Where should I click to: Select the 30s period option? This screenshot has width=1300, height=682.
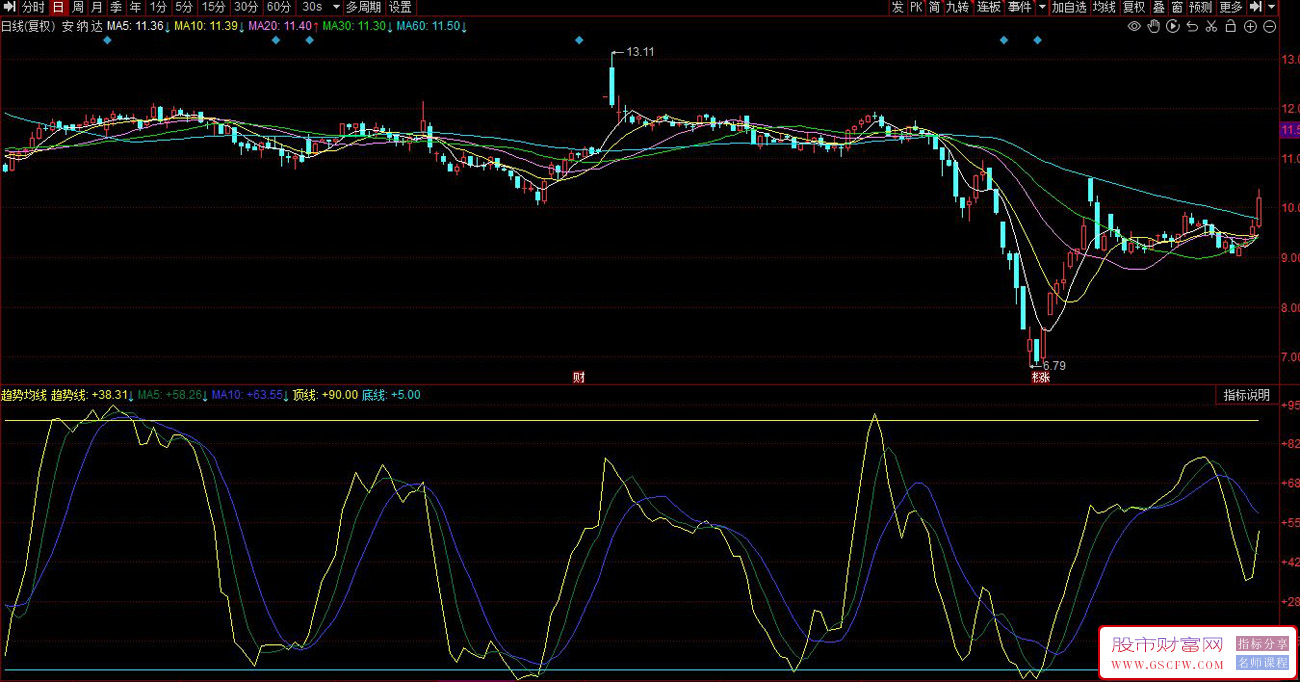[312, 7]
